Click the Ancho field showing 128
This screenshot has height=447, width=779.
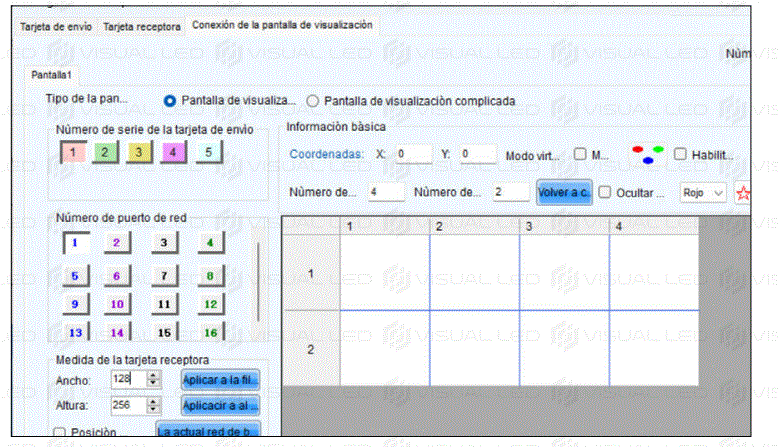click(x=129, y=379)
